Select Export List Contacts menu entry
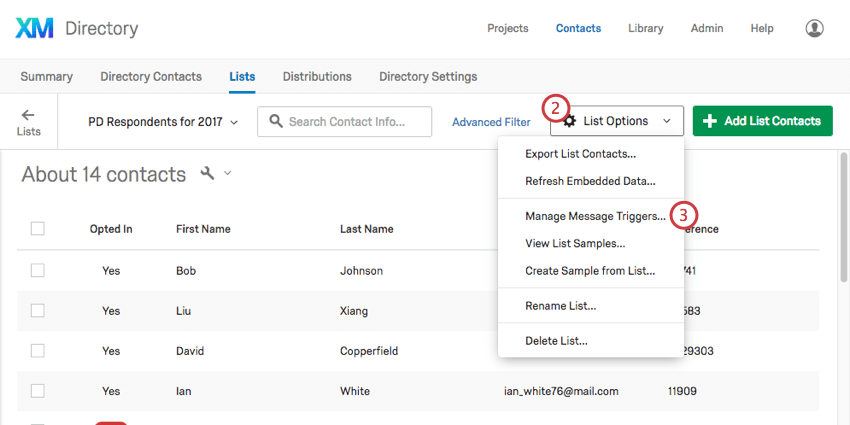This screenshot has width=850, height=425. click(580, 154)
